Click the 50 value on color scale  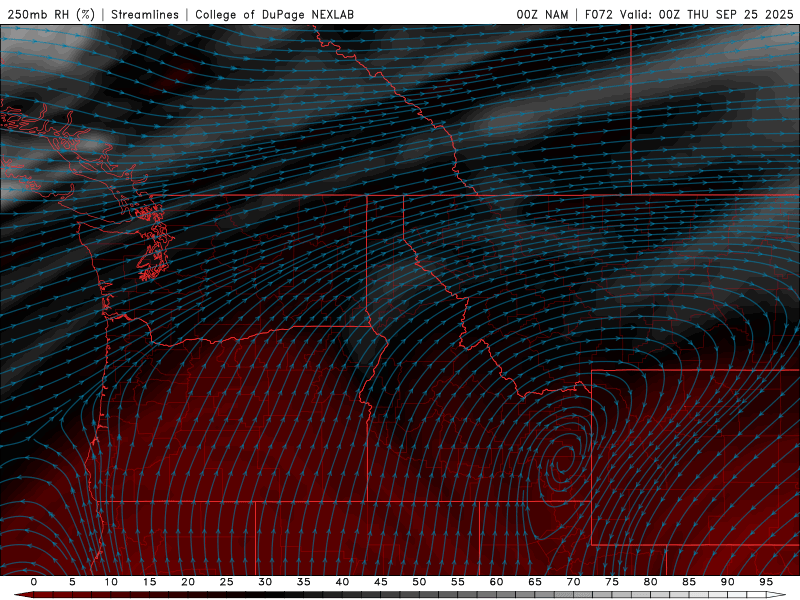tap(419, 582)
